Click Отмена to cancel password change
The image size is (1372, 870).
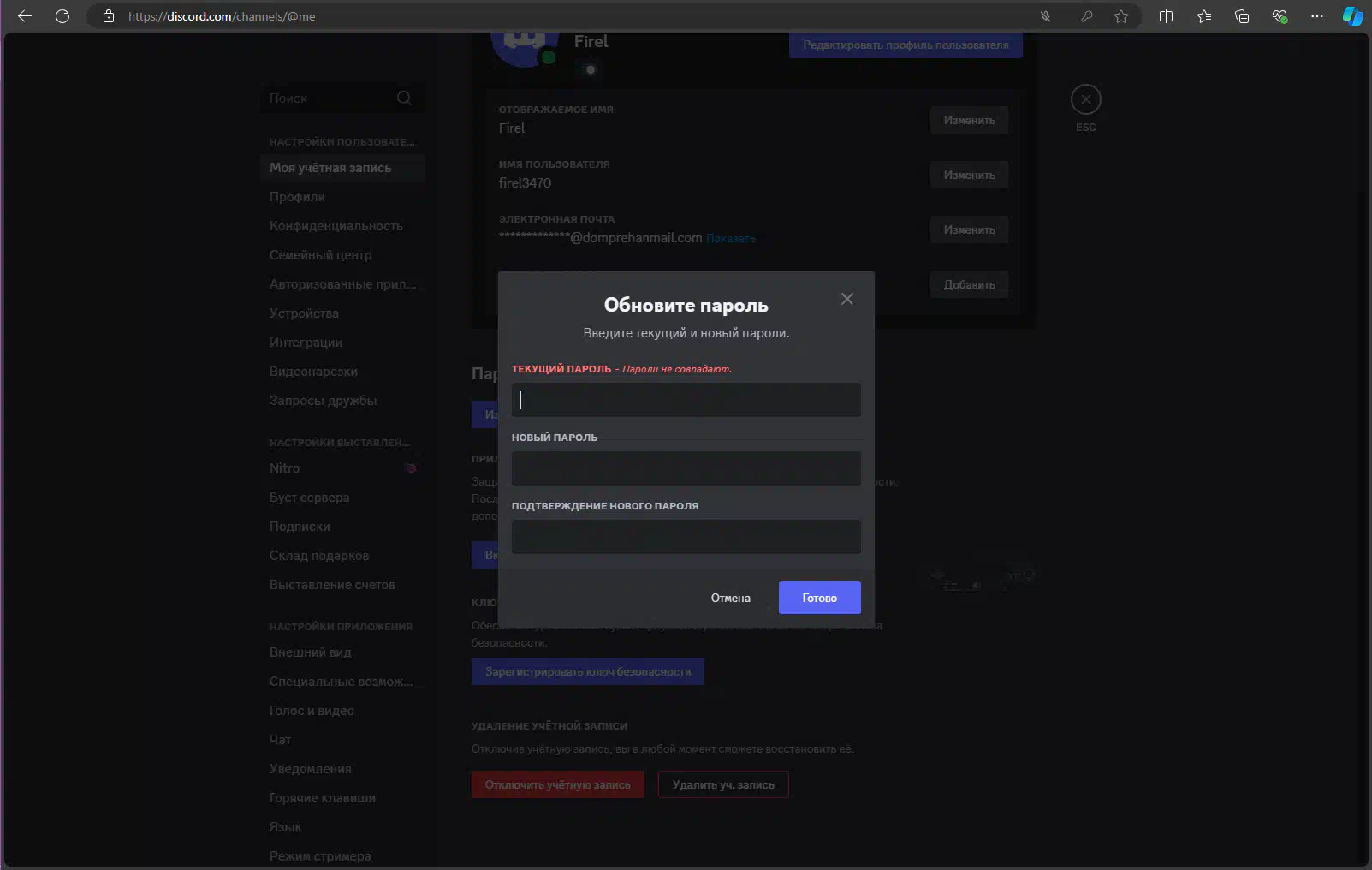[730, 598]
